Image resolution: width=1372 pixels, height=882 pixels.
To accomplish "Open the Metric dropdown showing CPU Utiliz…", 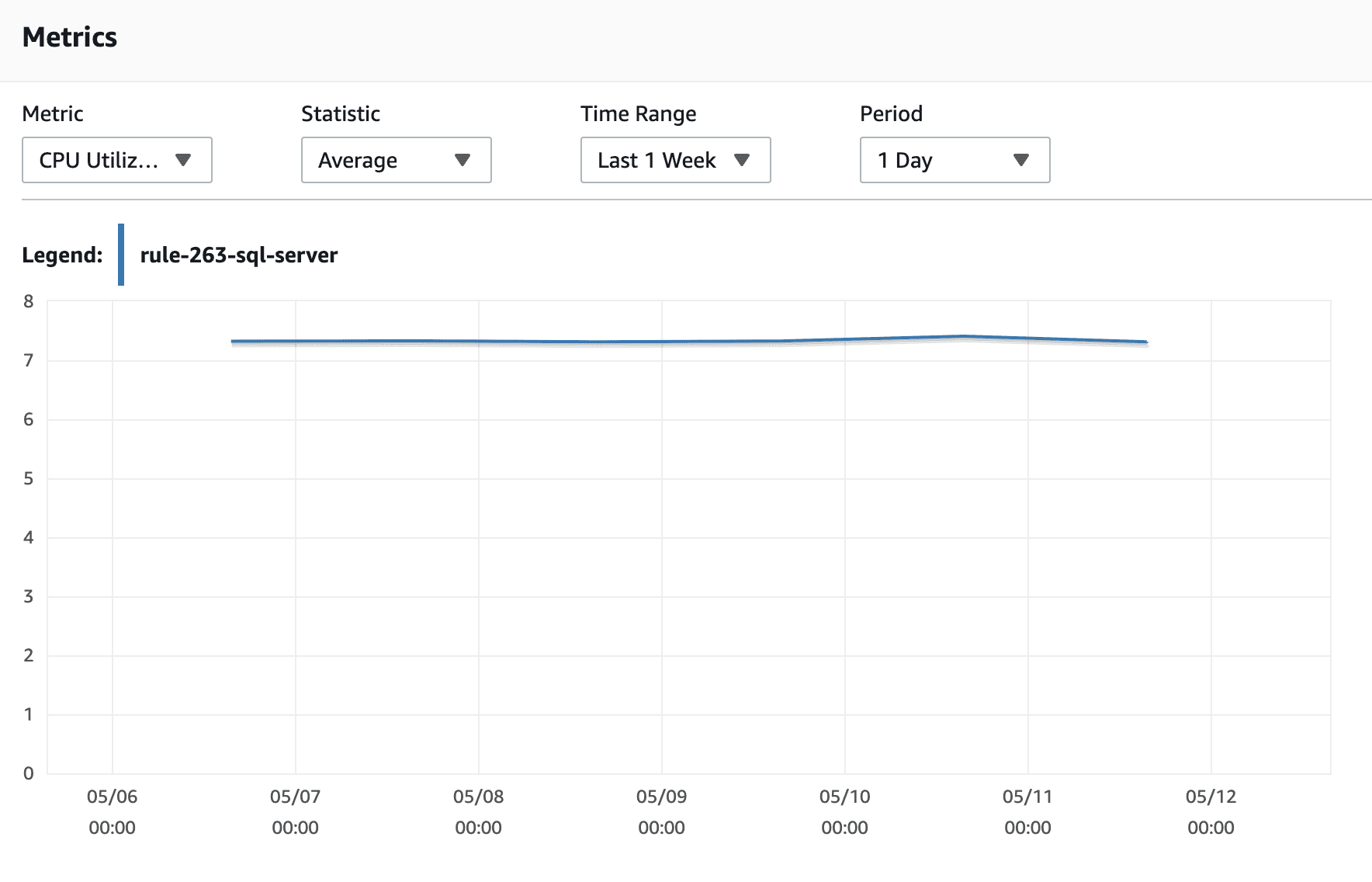I will click(117, 160).
